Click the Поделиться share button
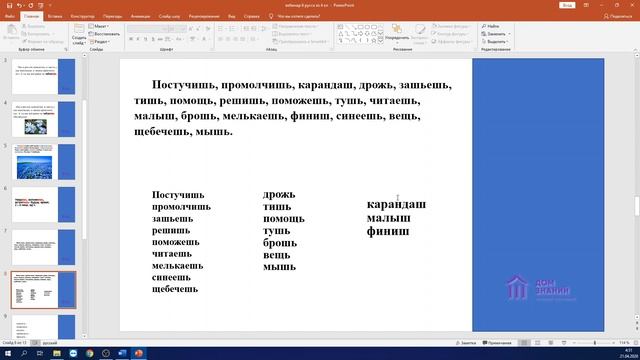Screen dimensions: 640x360 coord(618,16)
